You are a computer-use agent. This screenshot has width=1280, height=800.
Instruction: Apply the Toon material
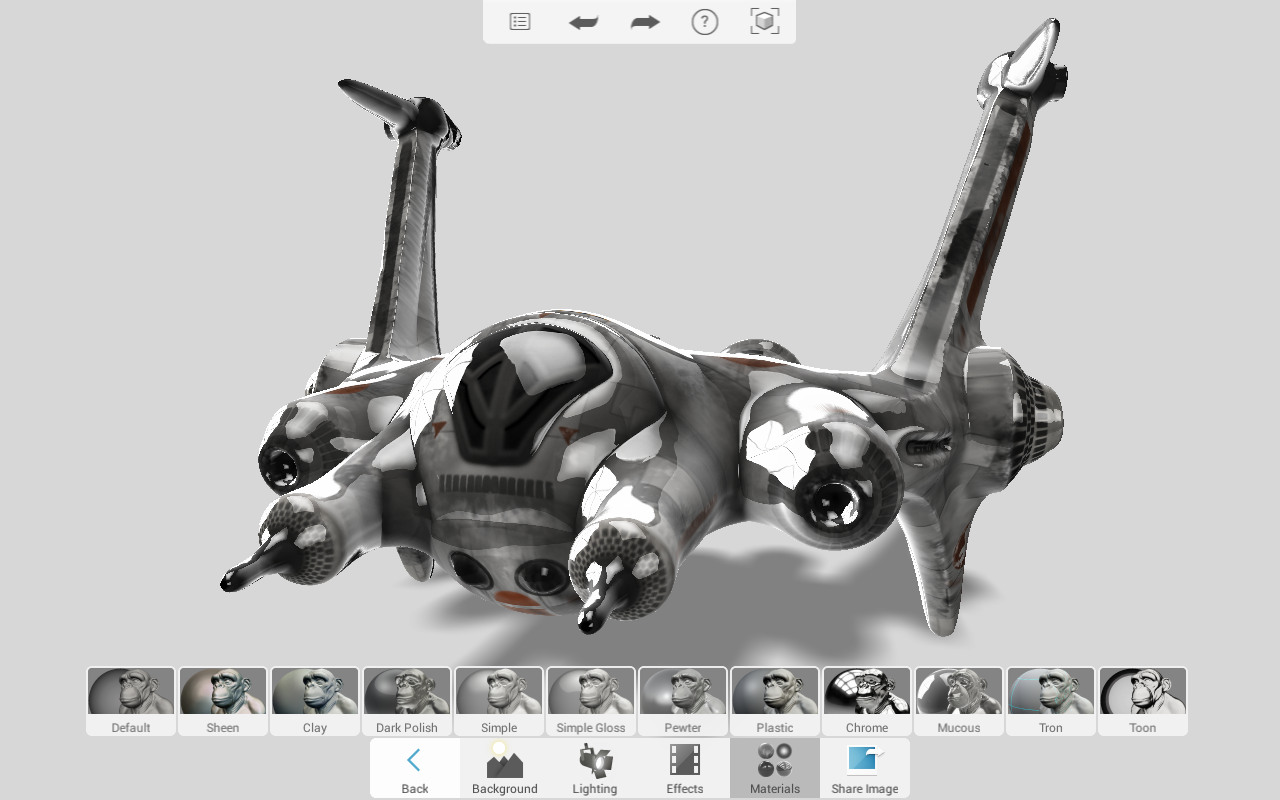coord(1142,700)
